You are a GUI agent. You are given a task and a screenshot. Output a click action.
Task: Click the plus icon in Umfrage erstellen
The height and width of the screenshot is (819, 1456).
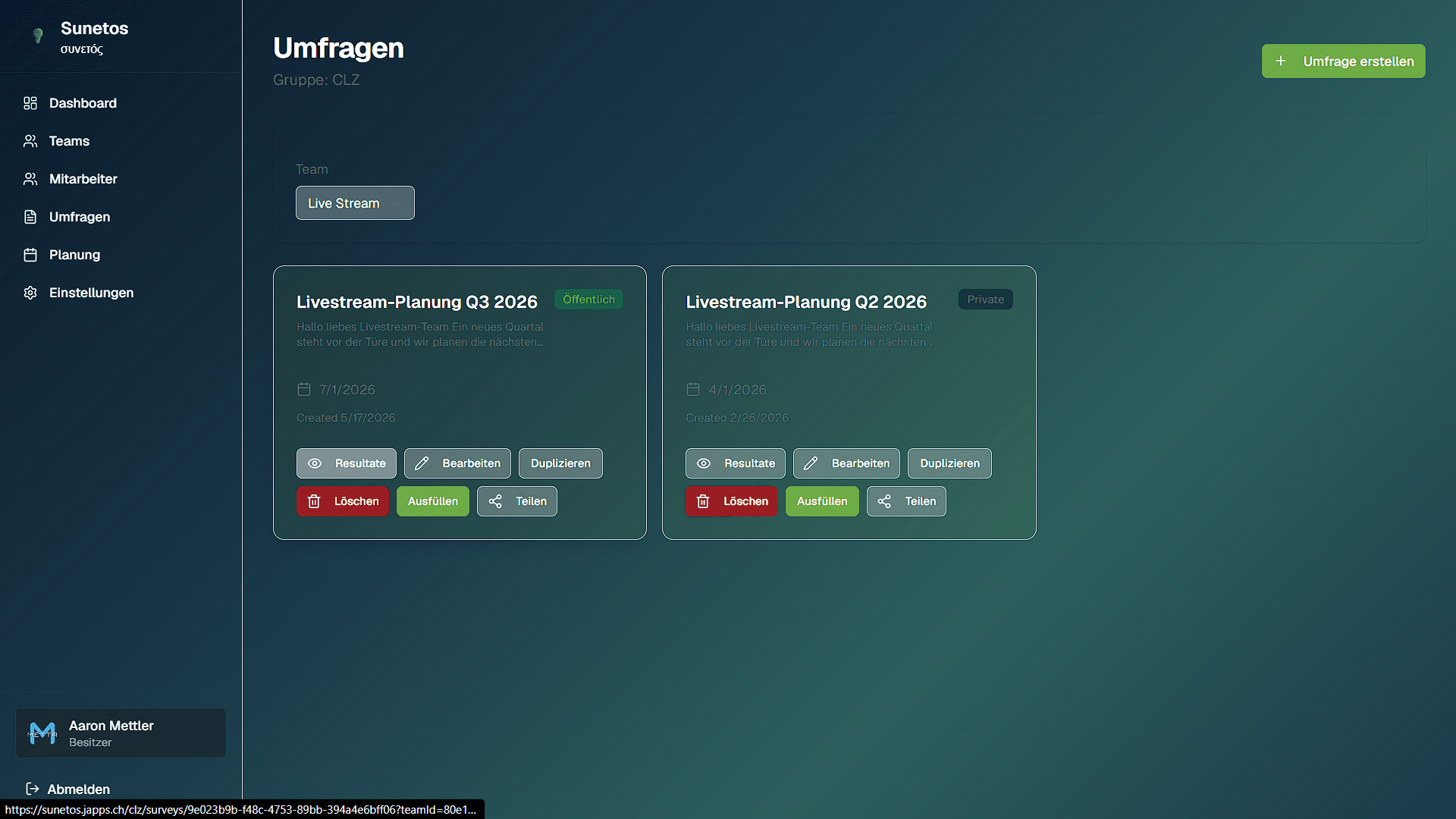(1281, 61)
